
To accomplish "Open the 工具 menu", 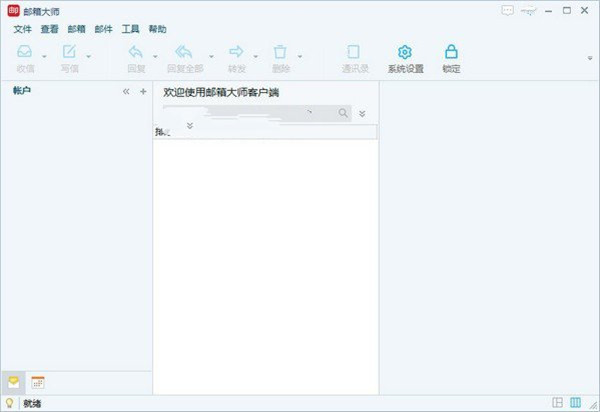I will [x=130, y=30].
